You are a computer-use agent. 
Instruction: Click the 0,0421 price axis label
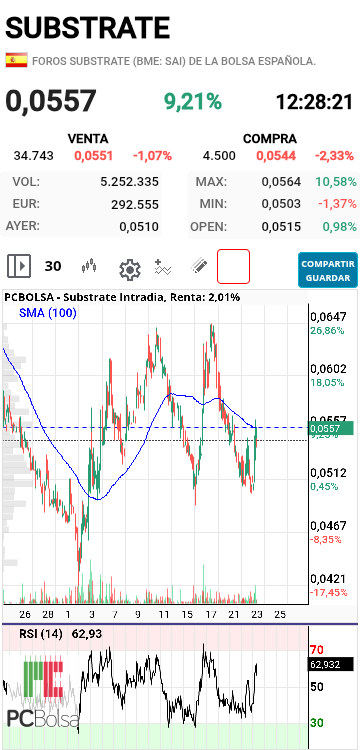click(x=328, y=579)
